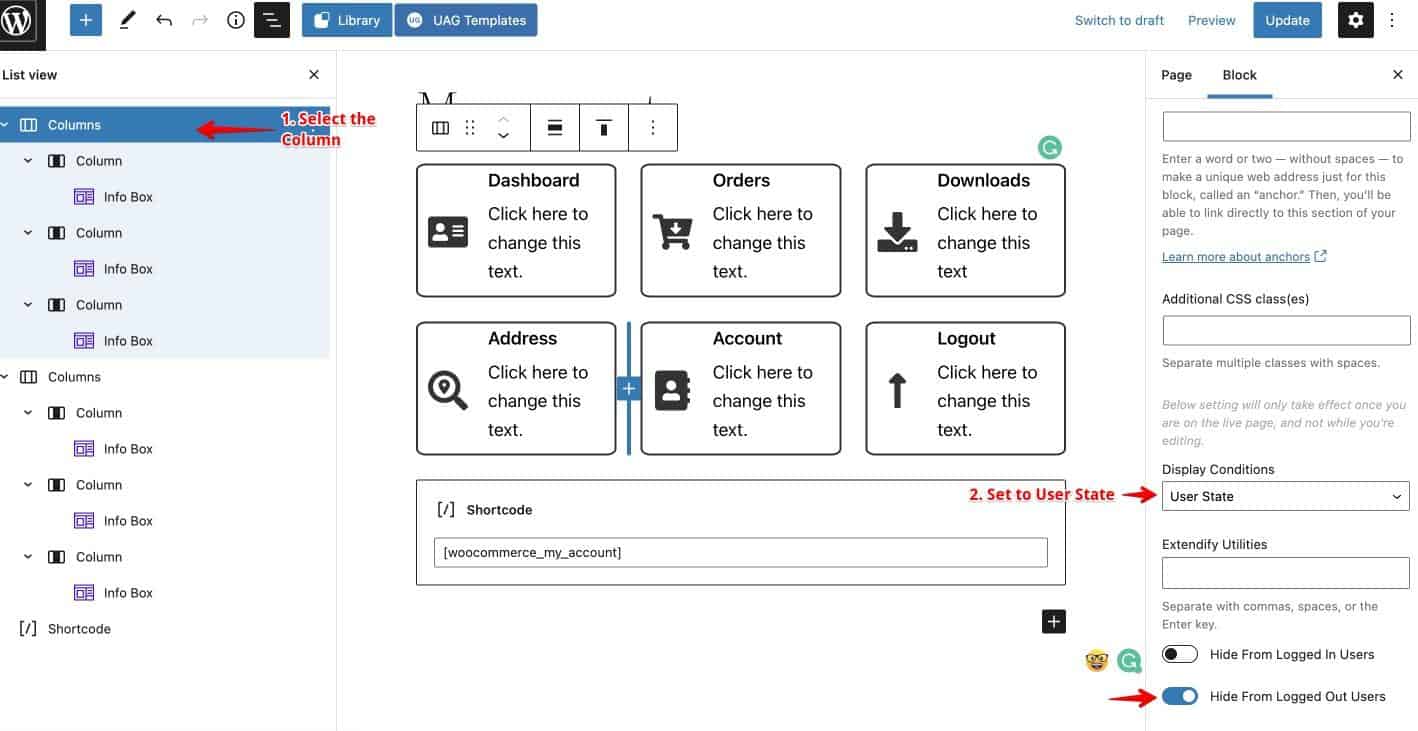Select the Logout heading text
This screenshot has height=731, width=1418.
(x=966, y=339)
